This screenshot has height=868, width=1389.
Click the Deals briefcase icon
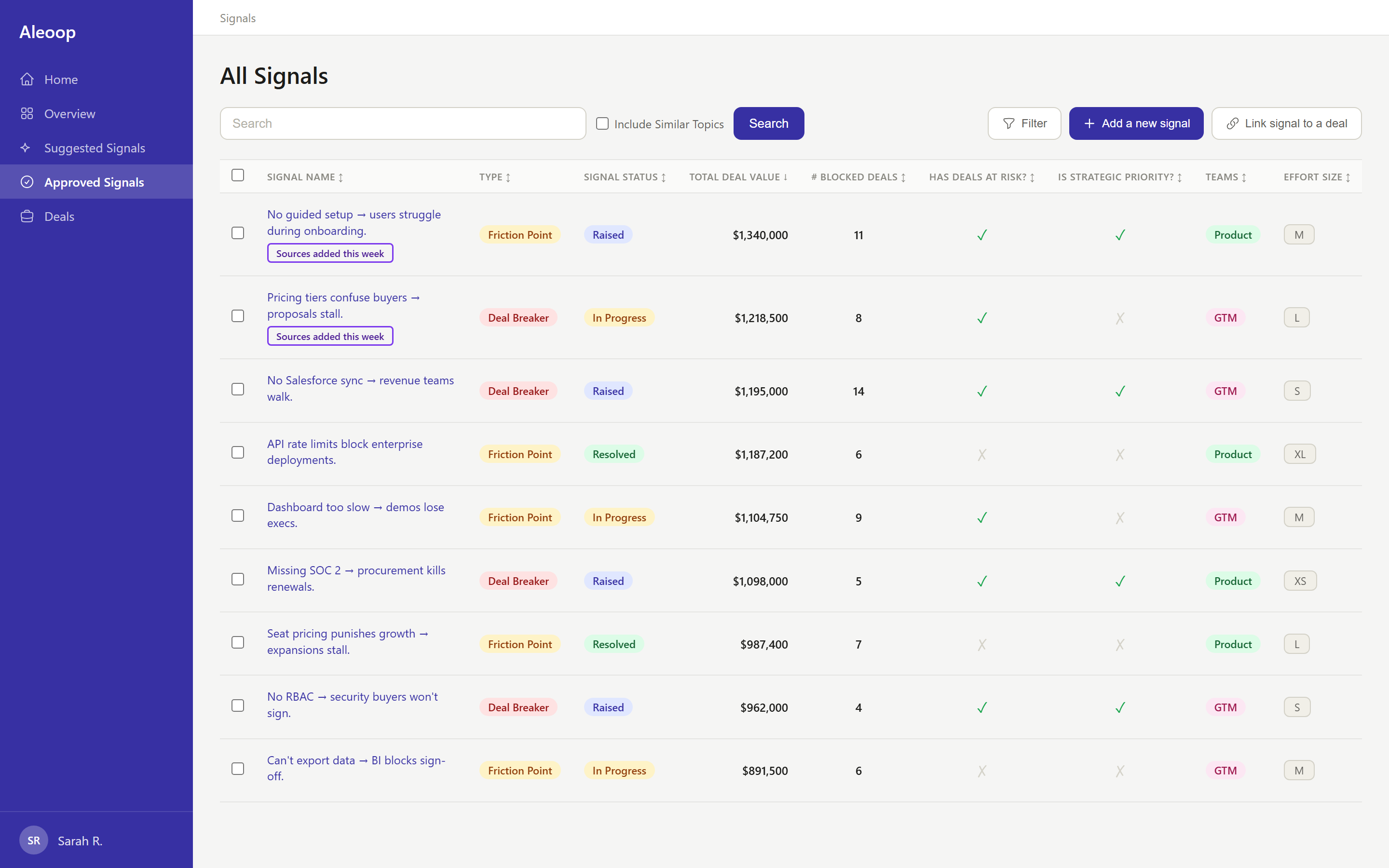(x=27, y=217)
